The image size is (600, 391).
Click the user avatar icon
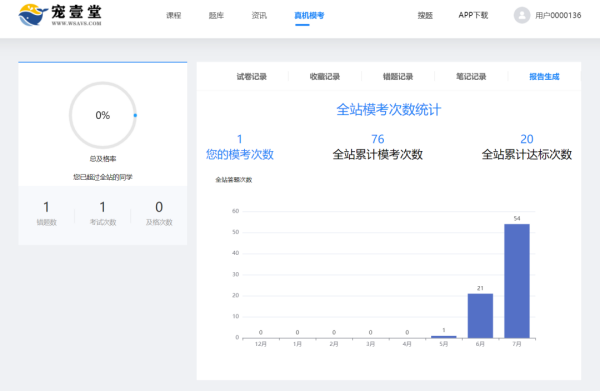pyautogui.click(x=522, y=15)
